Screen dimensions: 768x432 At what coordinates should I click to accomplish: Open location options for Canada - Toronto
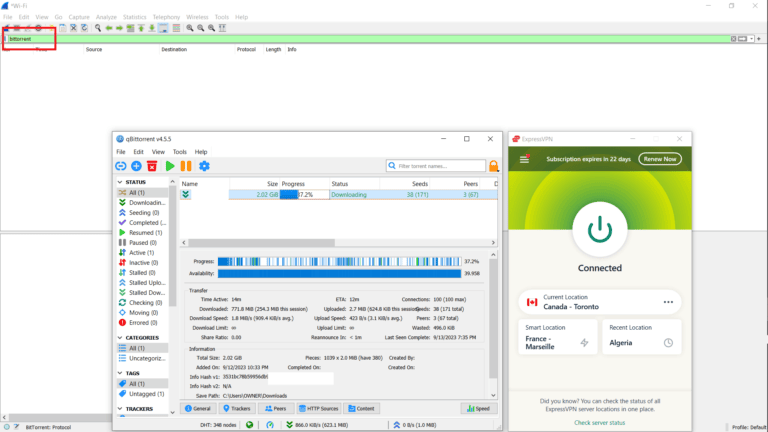[668, 302]
